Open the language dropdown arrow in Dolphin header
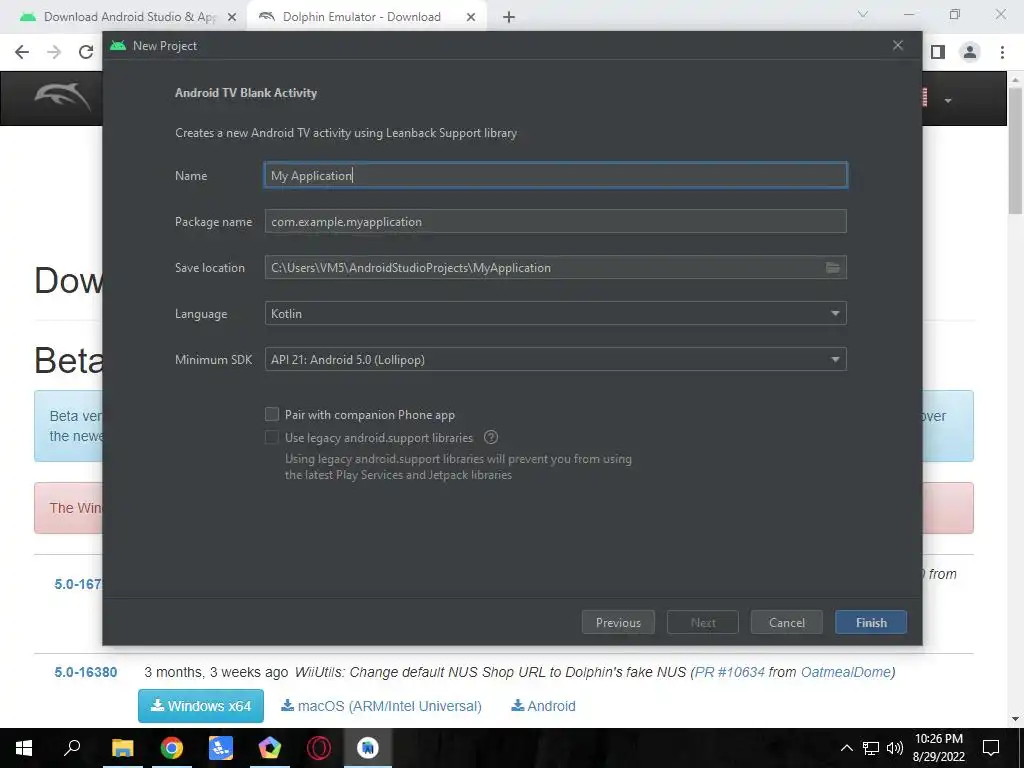The image size is (1024, 768). click(x=948, y=101)
